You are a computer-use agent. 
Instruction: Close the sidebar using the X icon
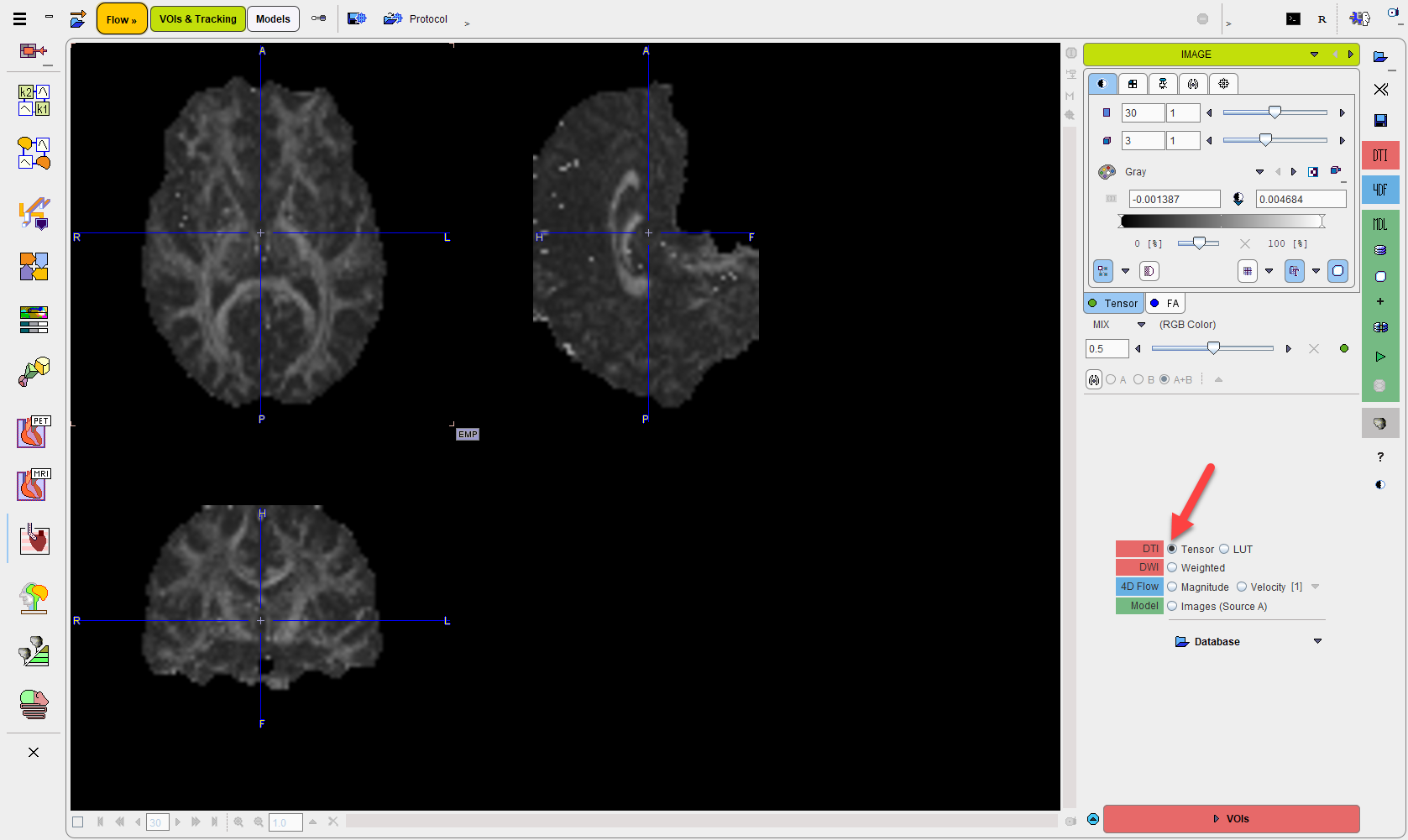pyautogui.click(x=34, y=752)
